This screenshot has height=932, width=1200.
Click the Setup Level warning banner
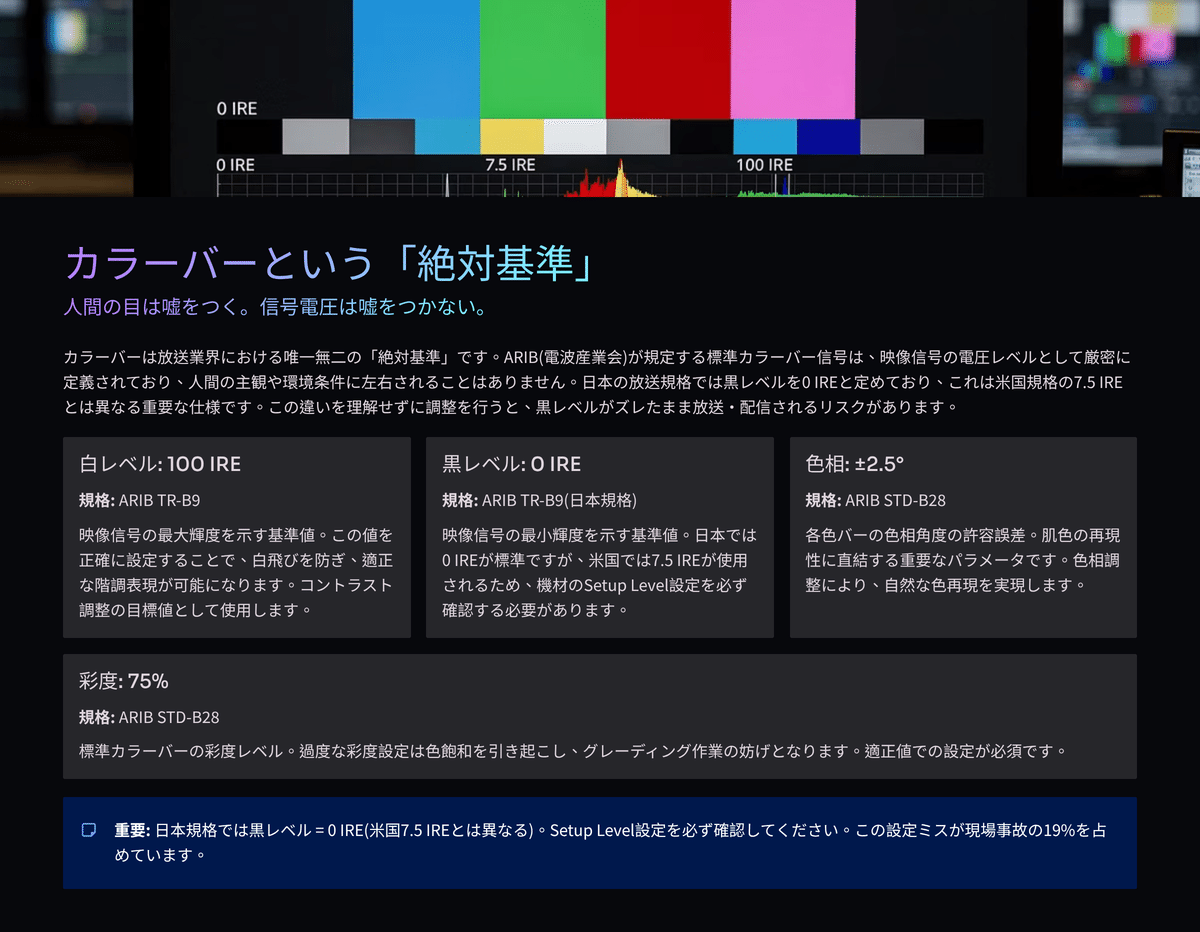click(600, 843)
